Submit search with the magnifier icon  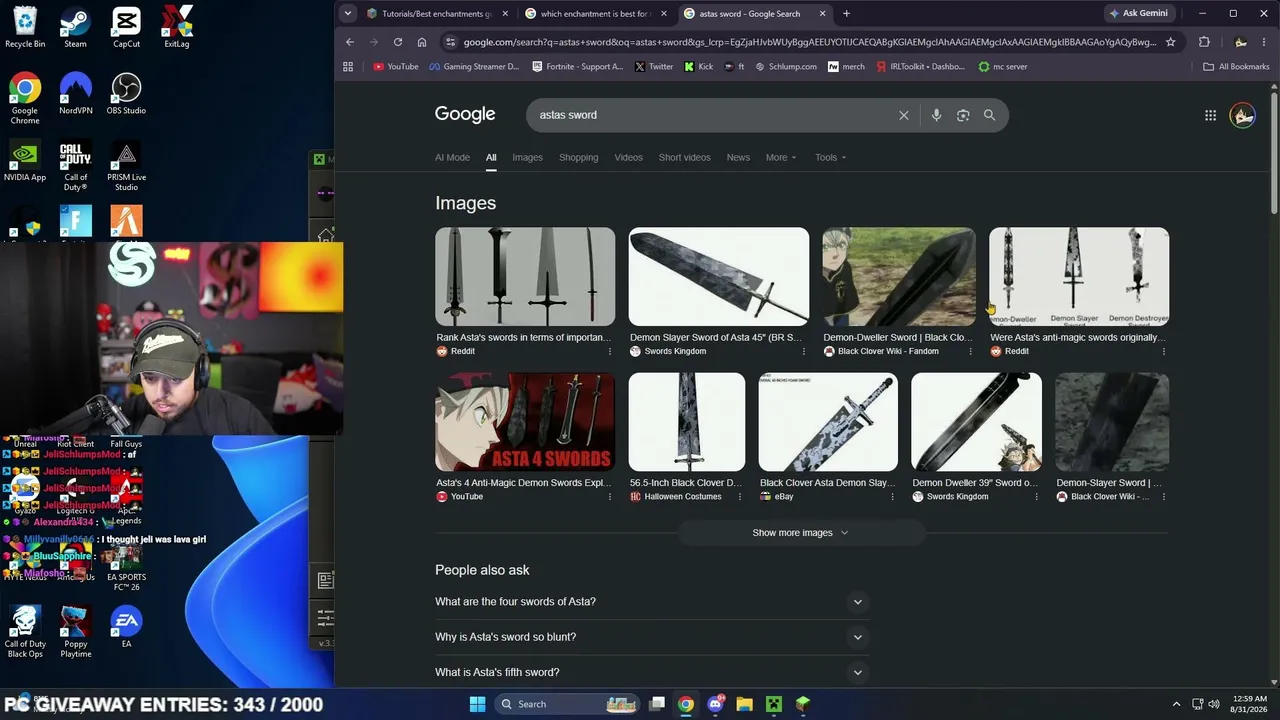click(x=989, y=115)
